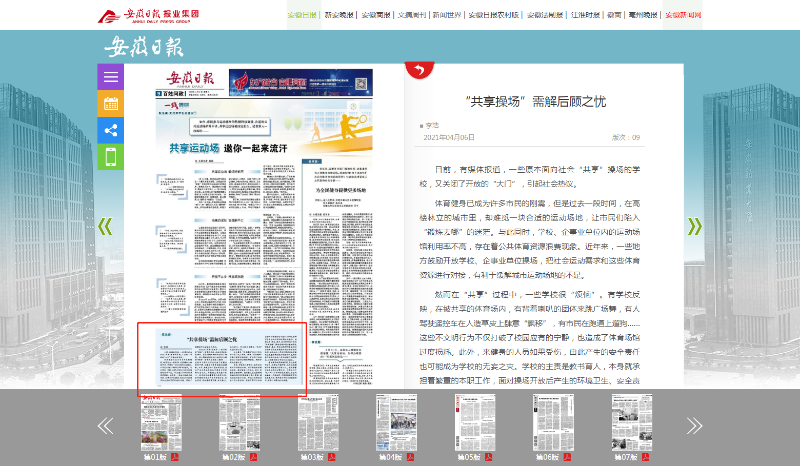The height and width of the screenshot is (466, 800).
Task: Move thumbnail strip right with white chevrons
Action: click(694, 425)
